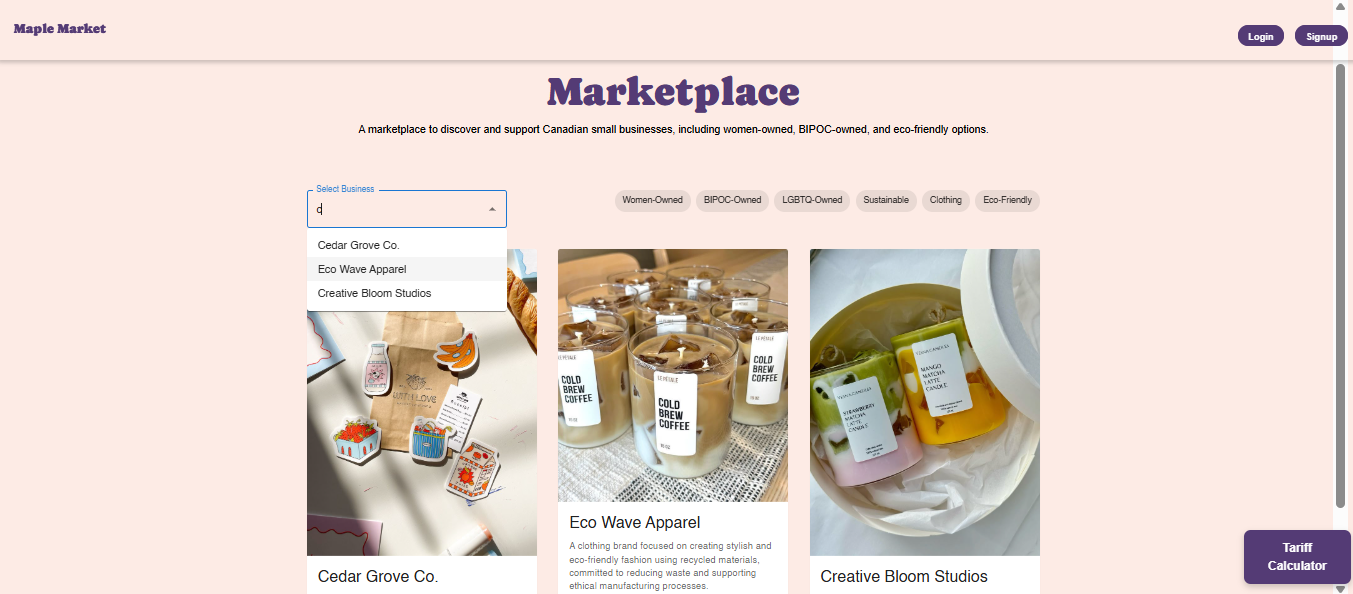
Task: Open the Login button
Action: click(1261, 36)
